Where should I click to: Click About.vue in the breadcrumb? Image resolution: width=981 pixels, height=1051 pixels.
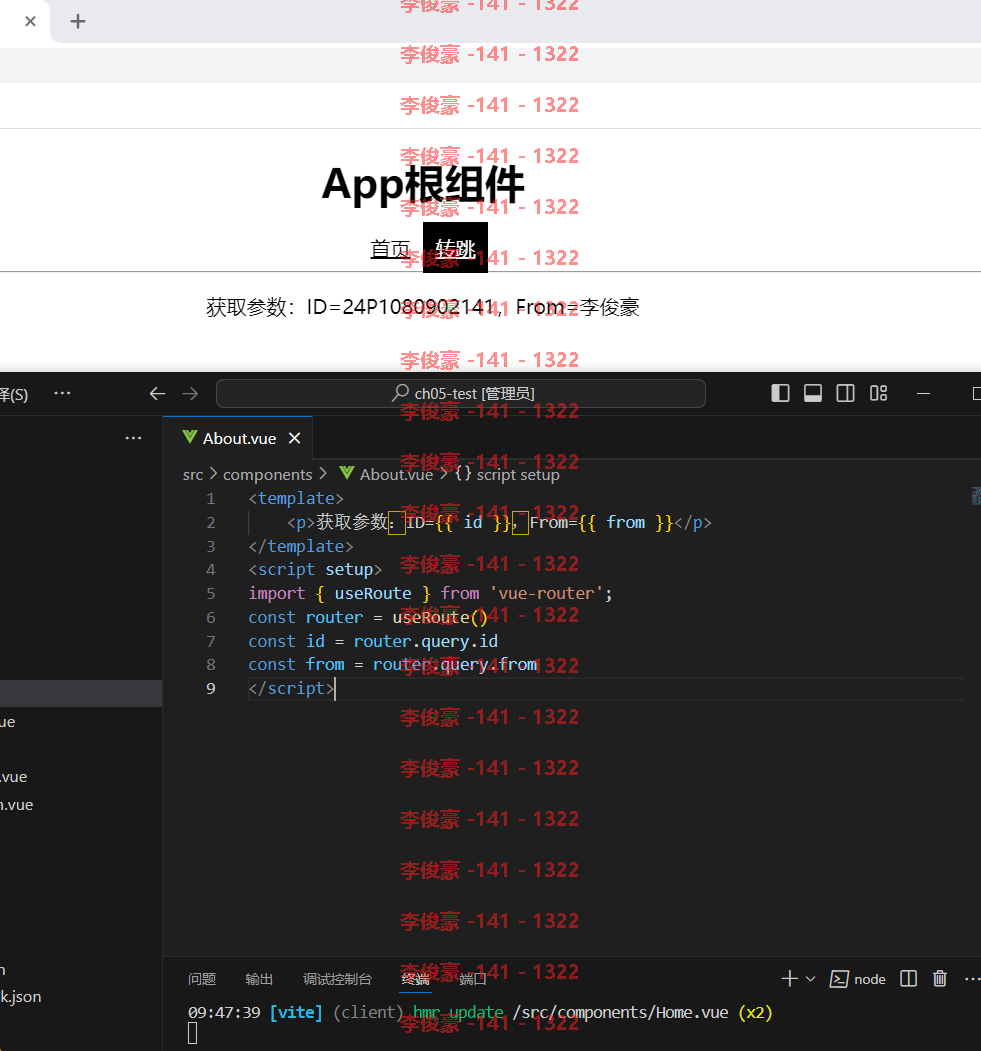(396, 475)
